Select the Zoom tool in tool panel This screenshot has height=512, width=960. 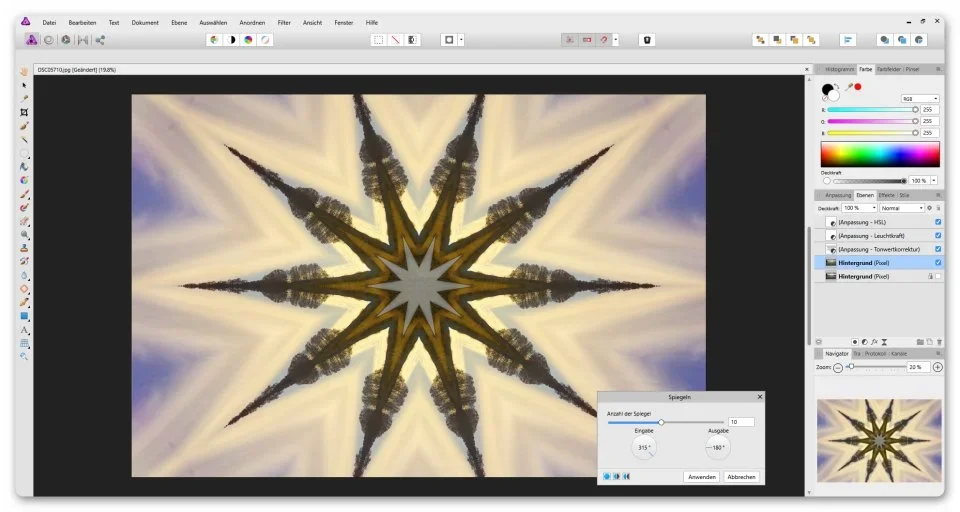[24, 356]
